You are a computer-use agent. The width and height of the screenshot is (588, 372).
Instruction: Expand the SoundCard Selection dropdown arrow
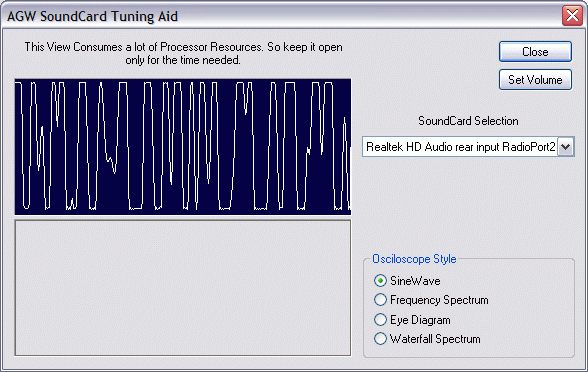click(566, 147)
